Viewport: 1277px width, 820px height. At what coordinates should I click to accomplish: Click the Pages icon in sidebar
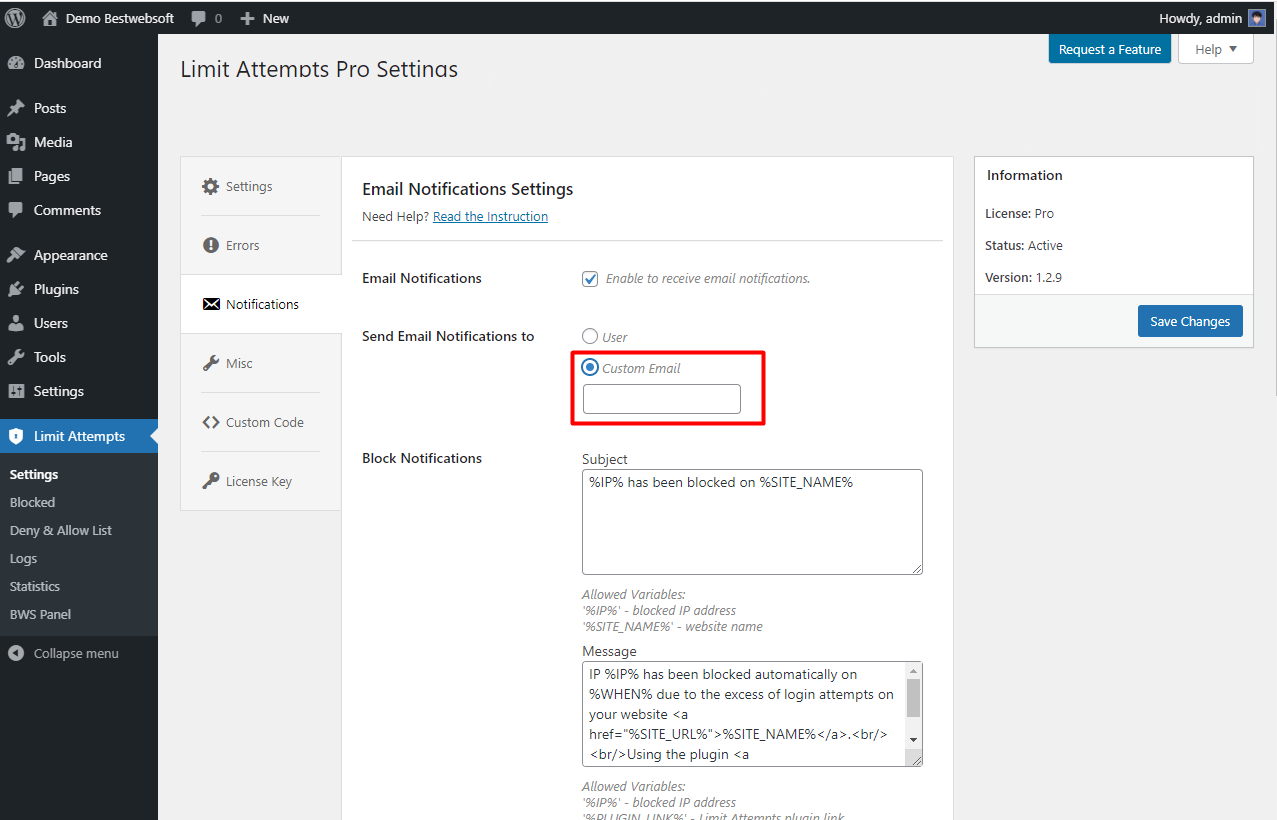tap(16, 176)
